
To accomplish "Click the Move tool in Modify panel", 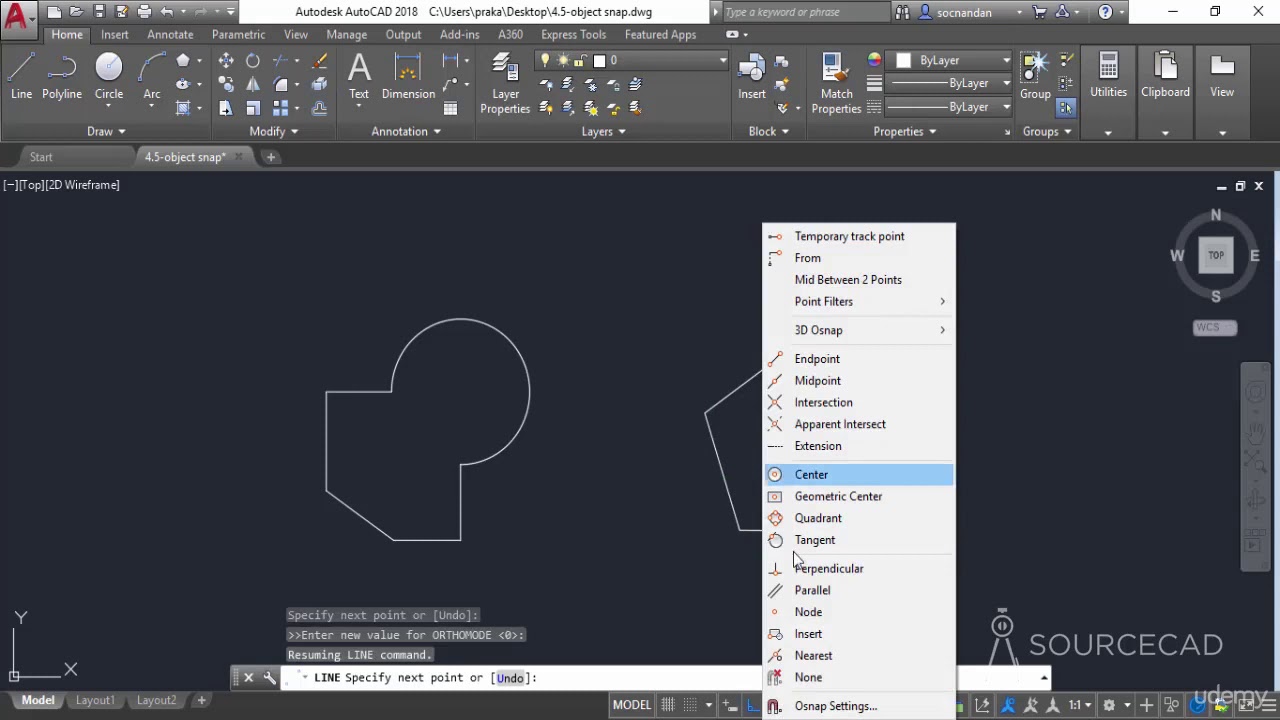I will coord(226,61).
